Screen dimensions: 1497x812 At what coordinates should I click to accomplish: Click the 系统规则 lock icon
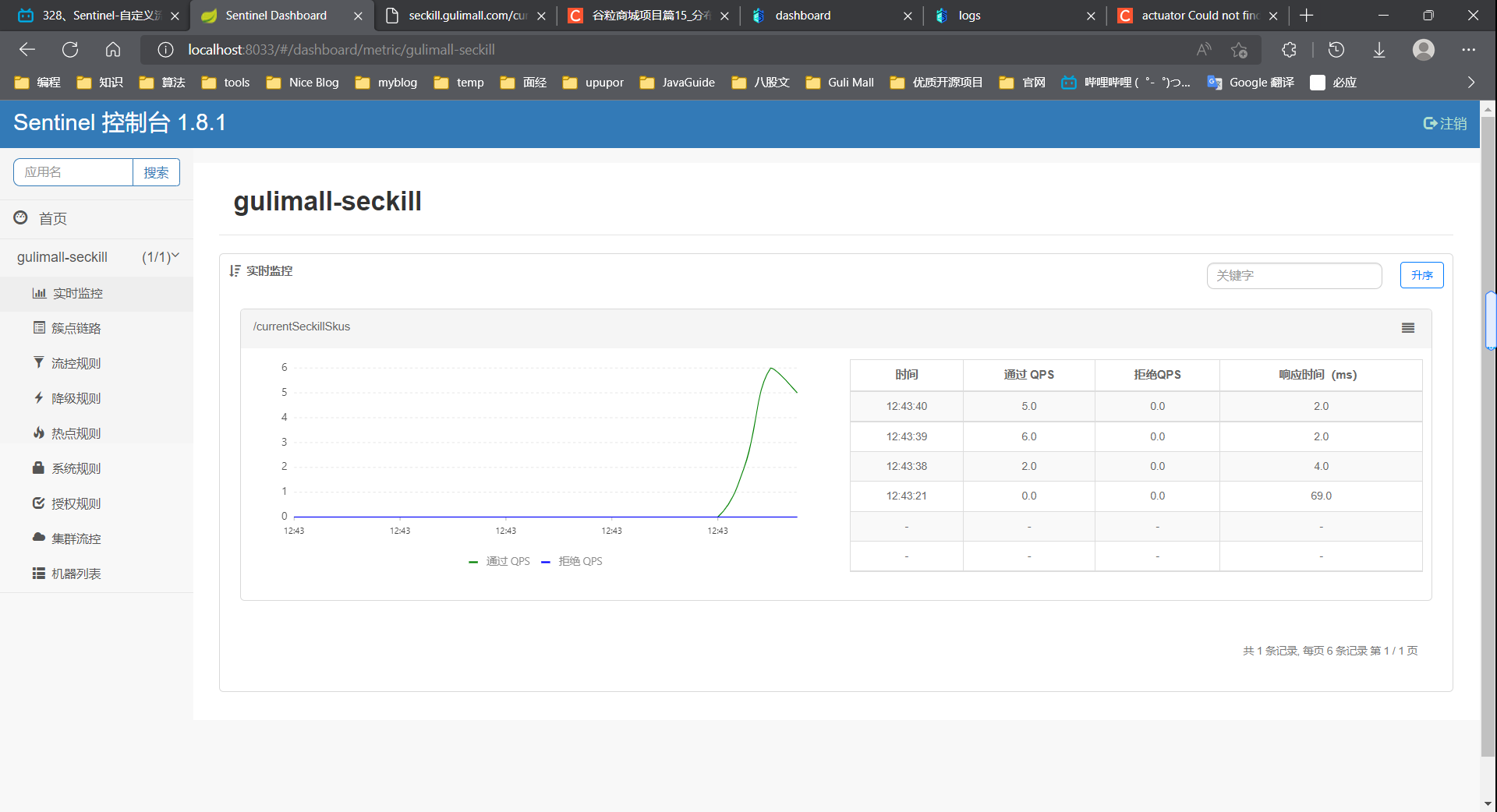[x=38, y=468]
